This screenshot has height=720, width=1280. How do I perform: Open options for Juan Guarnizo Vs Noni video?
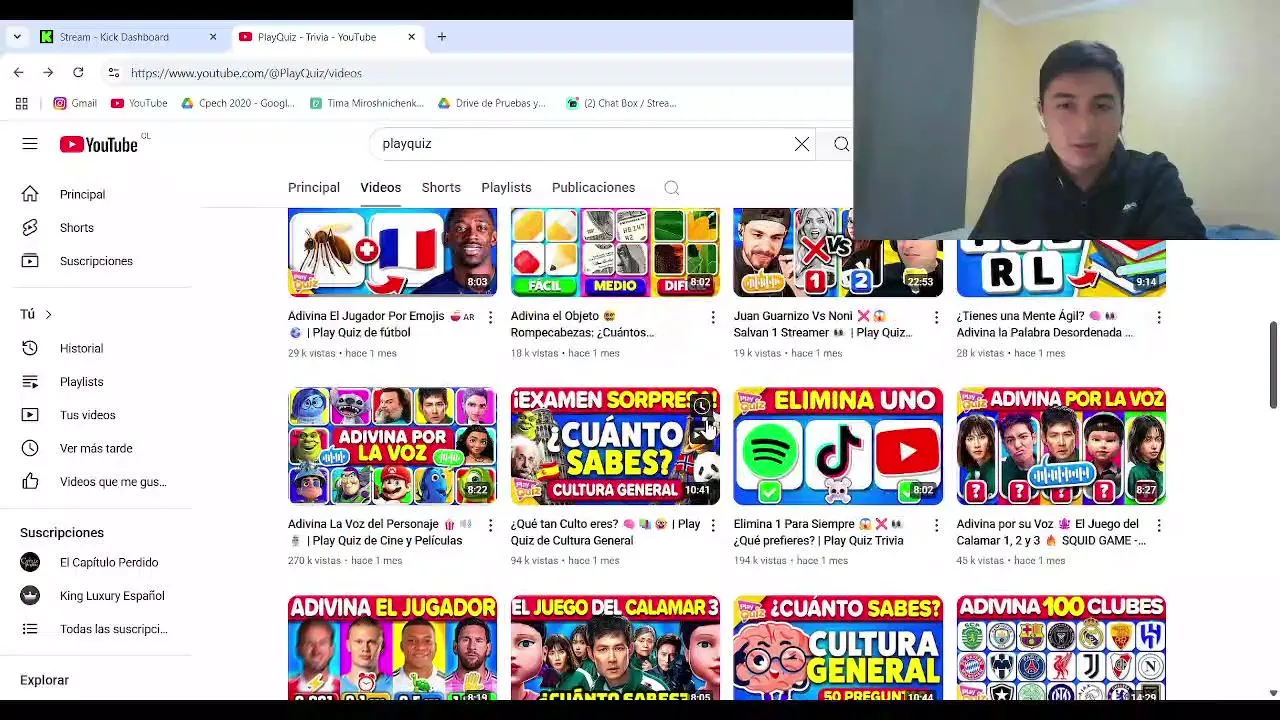[x=936, y=317]
